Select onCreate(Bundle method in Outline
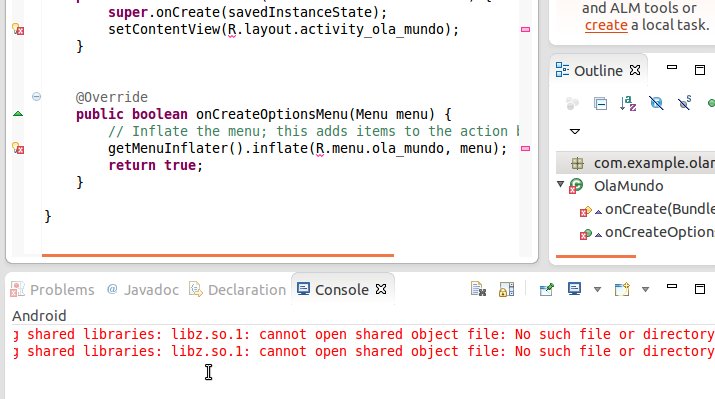Image resolution: width=715 pixels, height=399 pixels. [x=660, y=209]
